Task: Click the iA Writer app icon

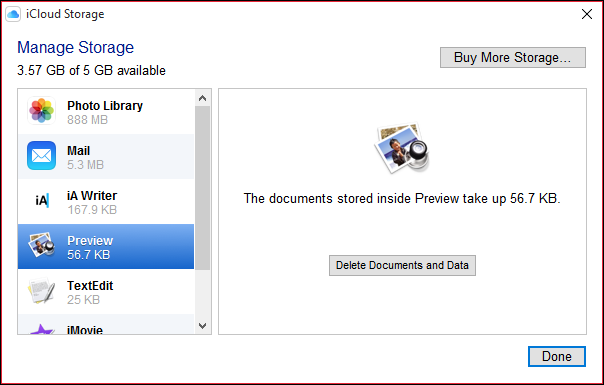Action: (42, 201)
